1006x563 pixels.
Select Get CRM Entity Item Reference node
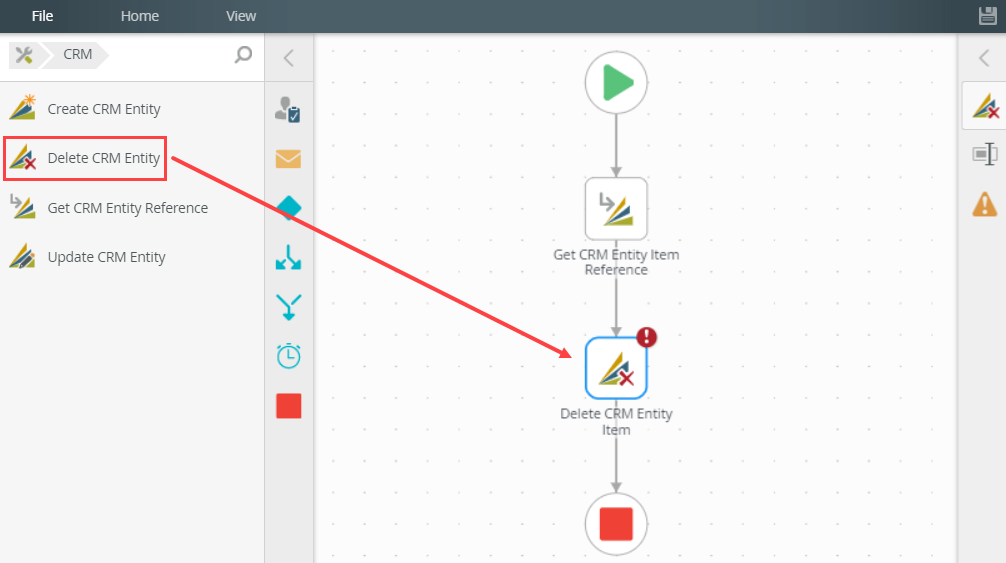click(616, 208)
